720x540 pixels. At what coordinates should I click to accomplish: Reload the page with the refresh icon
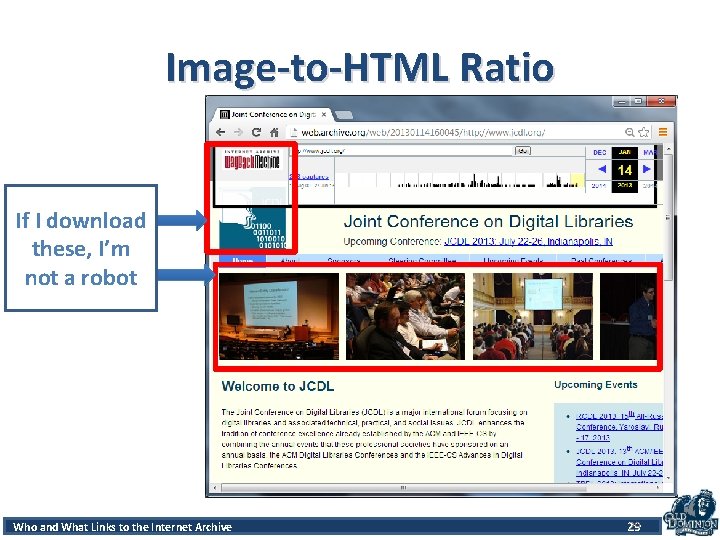[256, 132]
